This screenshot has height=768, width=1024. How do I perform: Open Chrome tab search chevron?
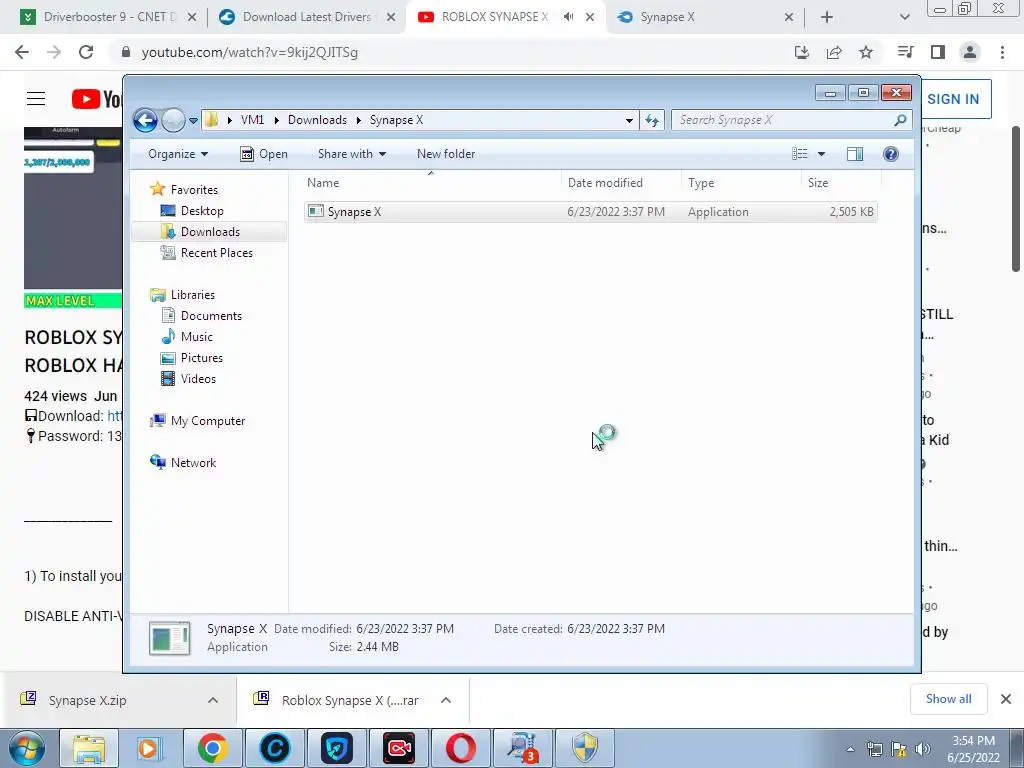point(904,17)
